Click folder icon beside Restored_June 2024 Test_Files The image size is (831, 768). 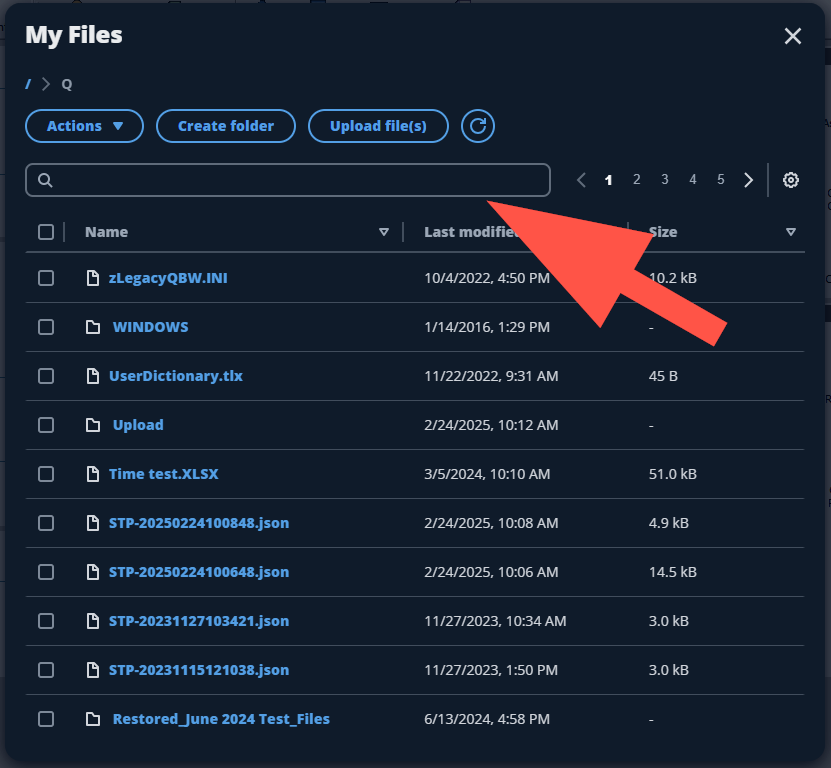(93, 719)
